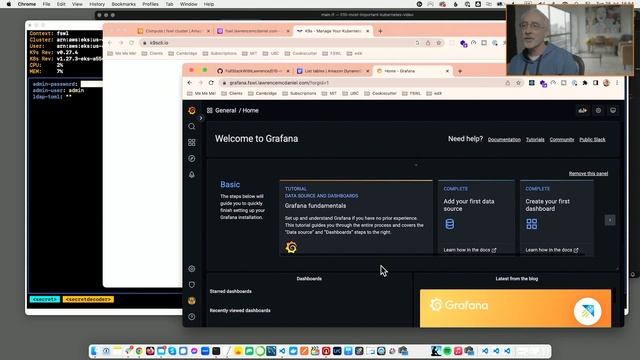The image size is (640, 360).
Task: Open the Alerting bell icon in sidebar
Action: pyautogui.click(x=192, y=174)
